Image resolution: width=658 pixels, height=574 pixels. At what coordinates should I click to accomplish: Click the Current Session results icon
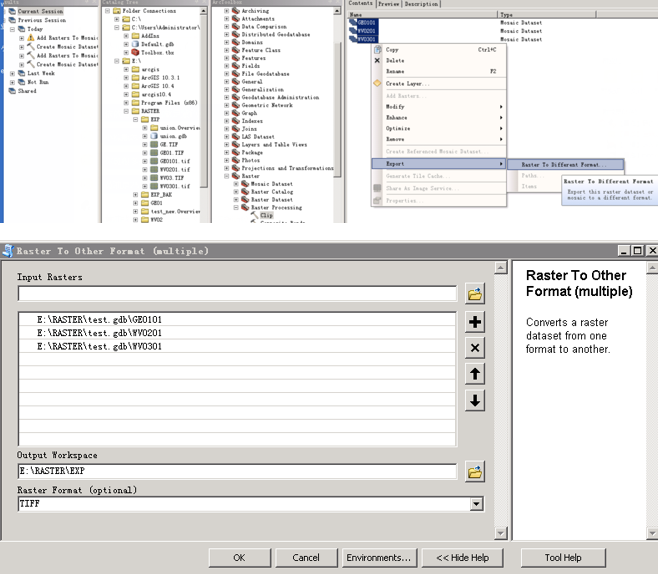tap(12, 11)
